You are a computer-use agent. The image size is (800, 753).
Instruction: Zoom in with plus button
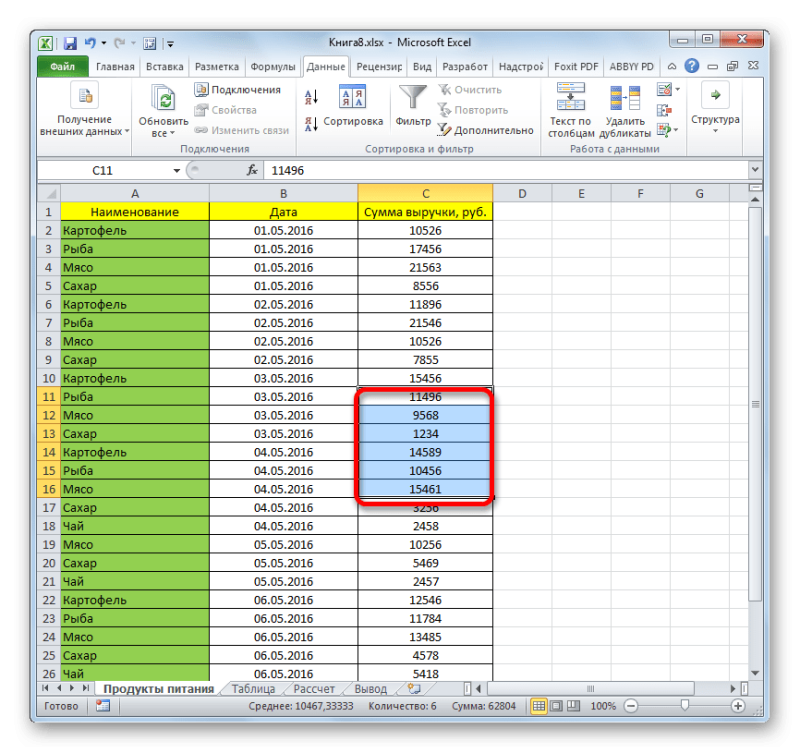[x=738, y=706]
